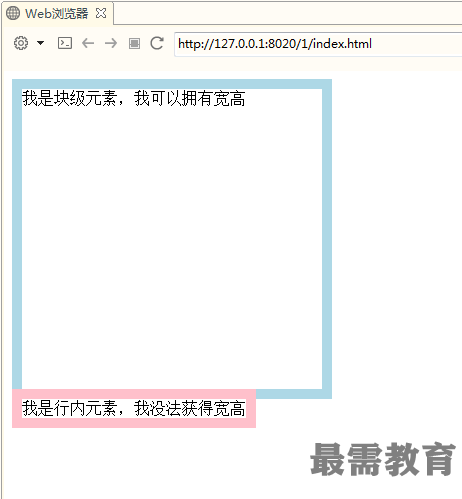This screenshot has width=462, height=499.
Task: Open the browser settings gear icon
Action: pyautogui.click(x=21, y=43)
